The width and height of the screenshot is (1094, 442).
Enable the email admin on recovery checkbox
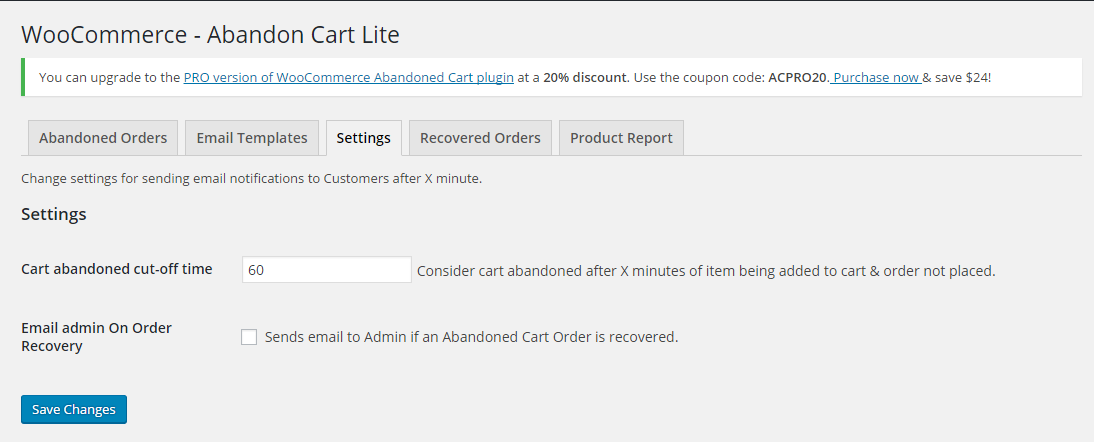pyautogui.click(x=249, y=337)
